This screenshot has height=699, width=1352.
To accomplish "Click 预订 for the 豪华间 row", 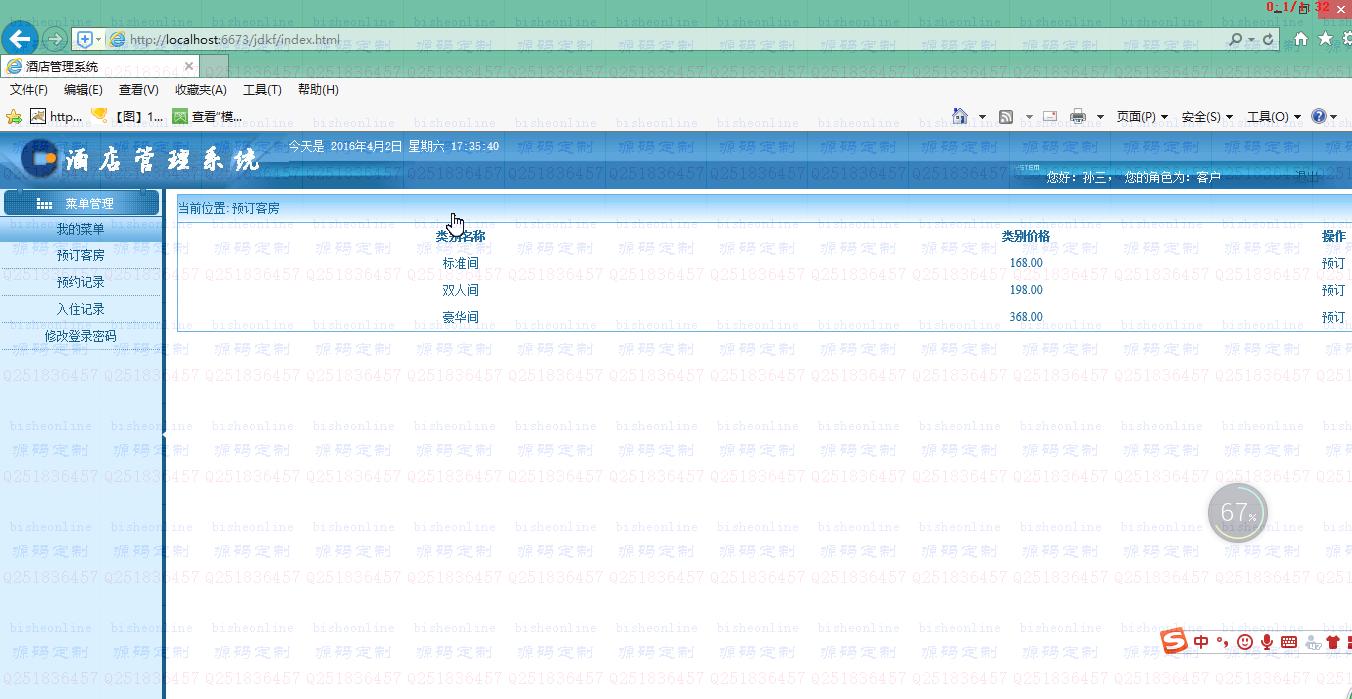I will tap(1333, 317).
